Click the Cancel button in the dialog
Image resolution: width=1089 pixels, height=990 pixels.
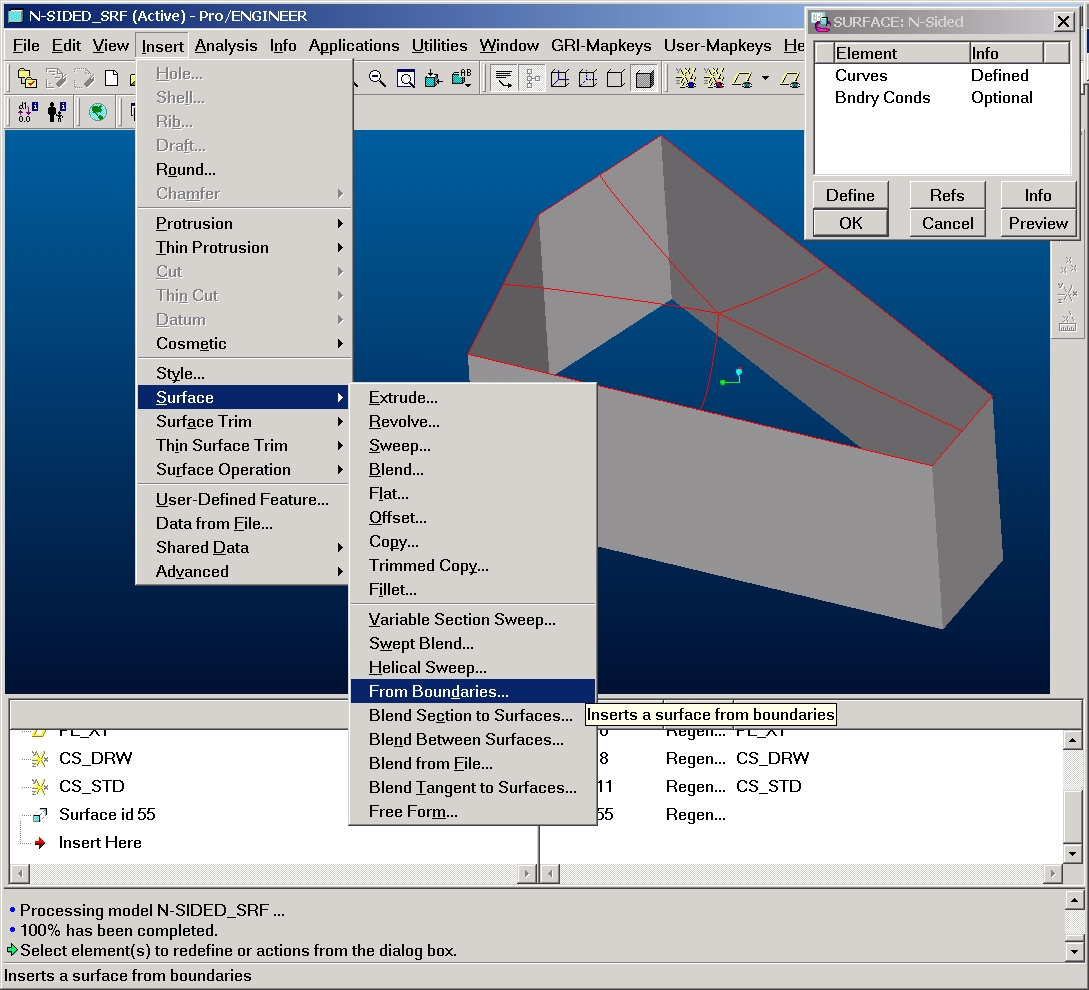(947, 223)
